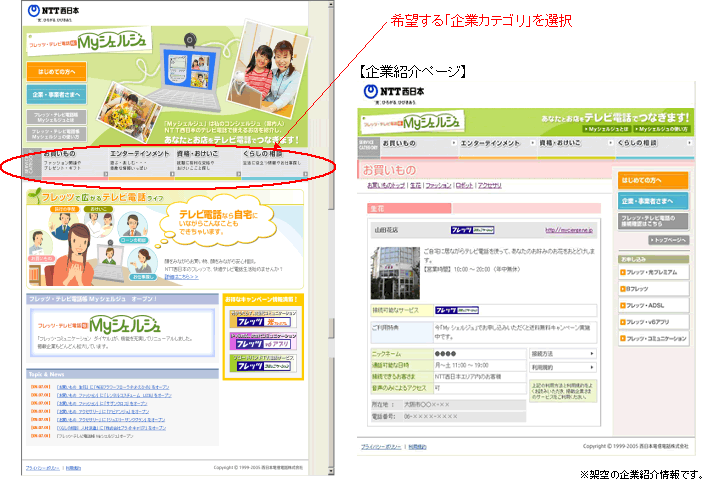The width and height of the screenshot is (702, 479).
Task: Open the フレッツ 光プレミアム campaign banner
Action: tap(263, 319)
